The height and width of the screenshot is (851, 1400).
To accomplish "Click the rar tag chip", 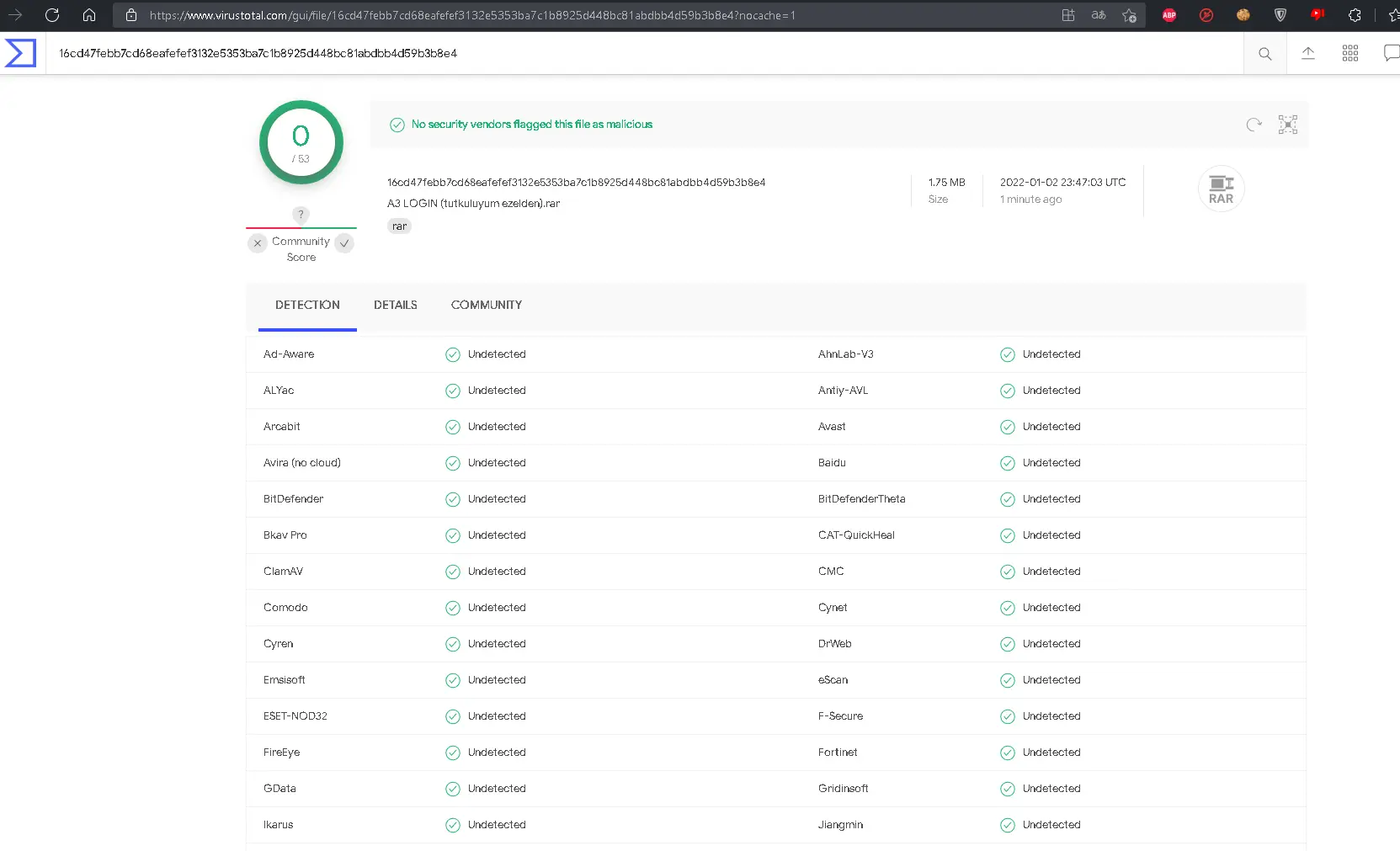I will (x=399, y=226).
